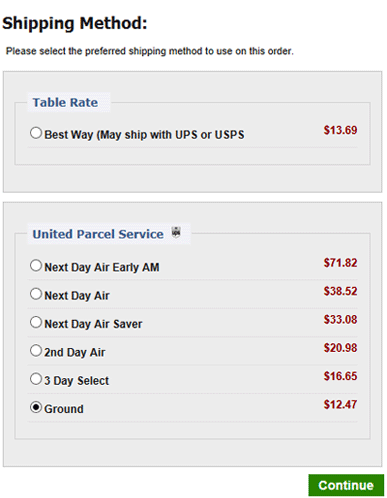The width and height of the screenshot is (387, 498).
Task: Click the $16.65 3 Day Select price
Action: coord(340,376)
